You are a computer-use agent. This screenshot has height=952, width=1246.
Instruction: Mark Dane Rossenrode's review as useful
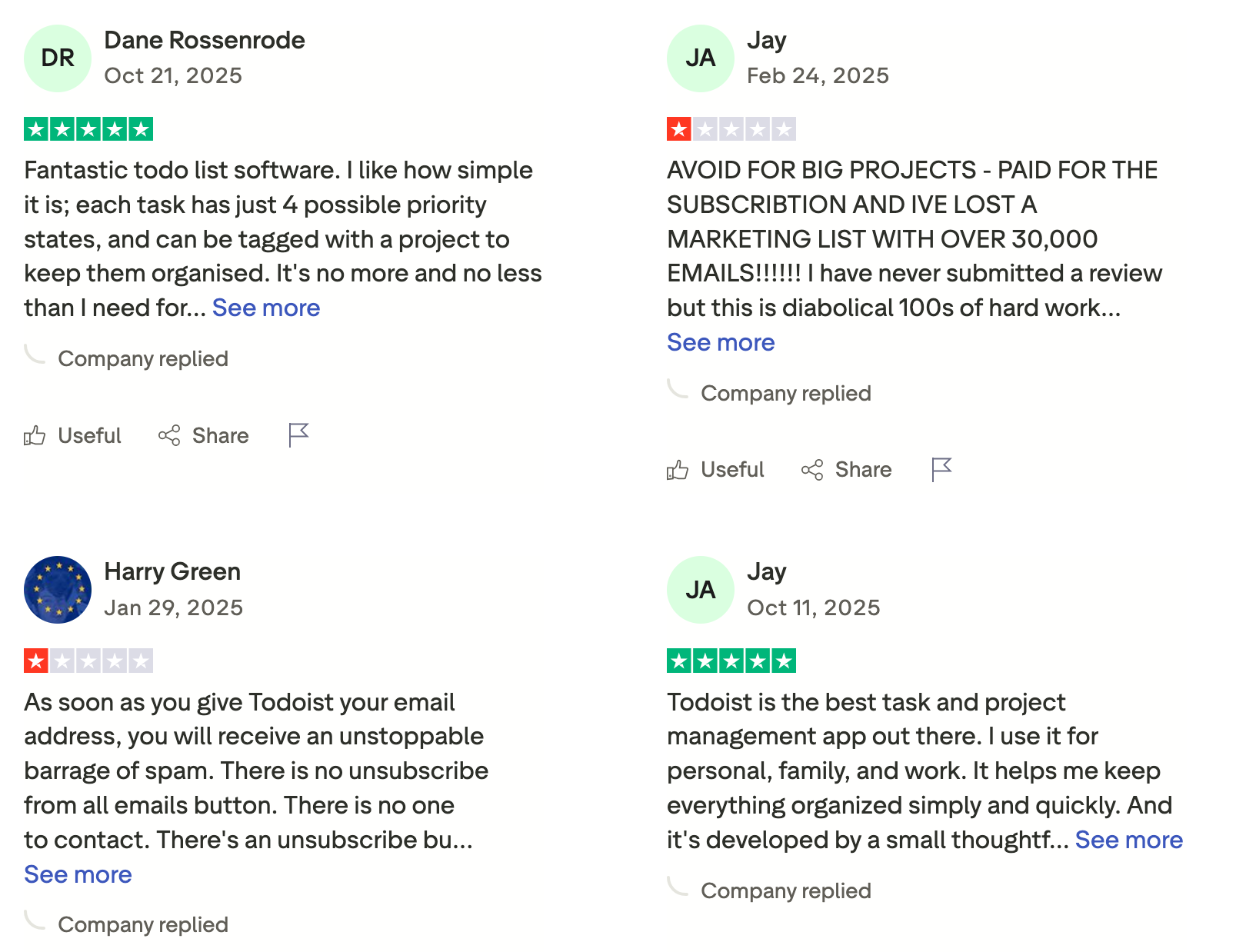click(72, 435)
